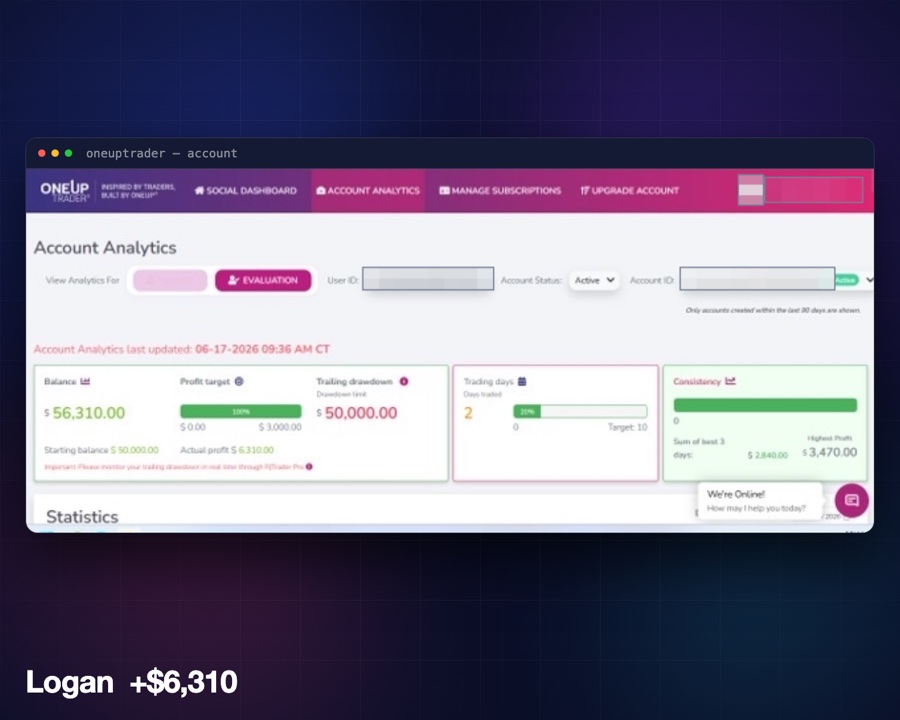The width and height of the screenshot is (900, 720).
Task: Click the Account Analytics nav tab
Action: pos(368,191)
